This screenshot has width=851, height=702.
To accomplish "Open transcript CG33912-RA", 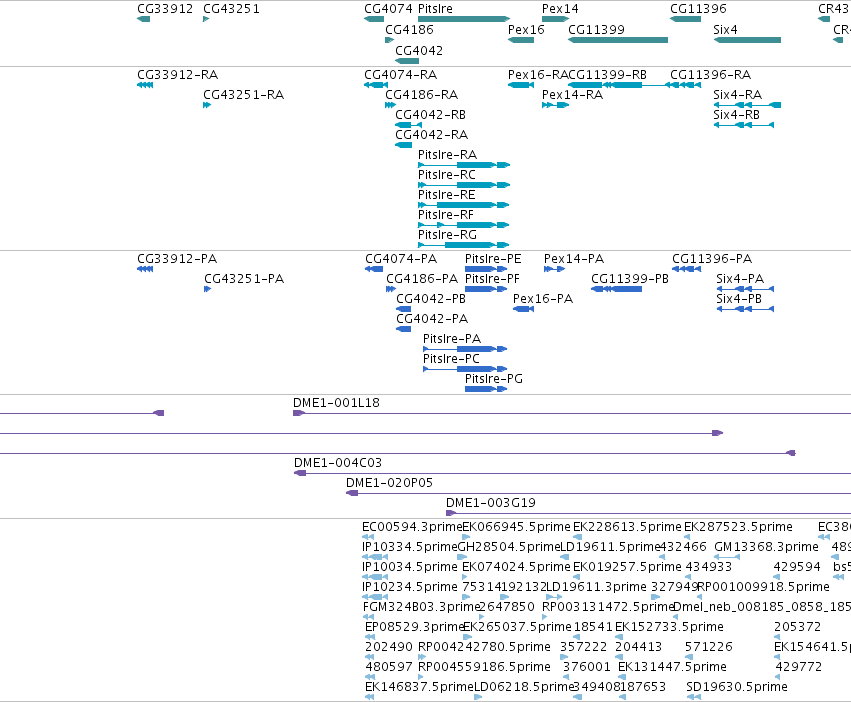I will pos(177,74).
